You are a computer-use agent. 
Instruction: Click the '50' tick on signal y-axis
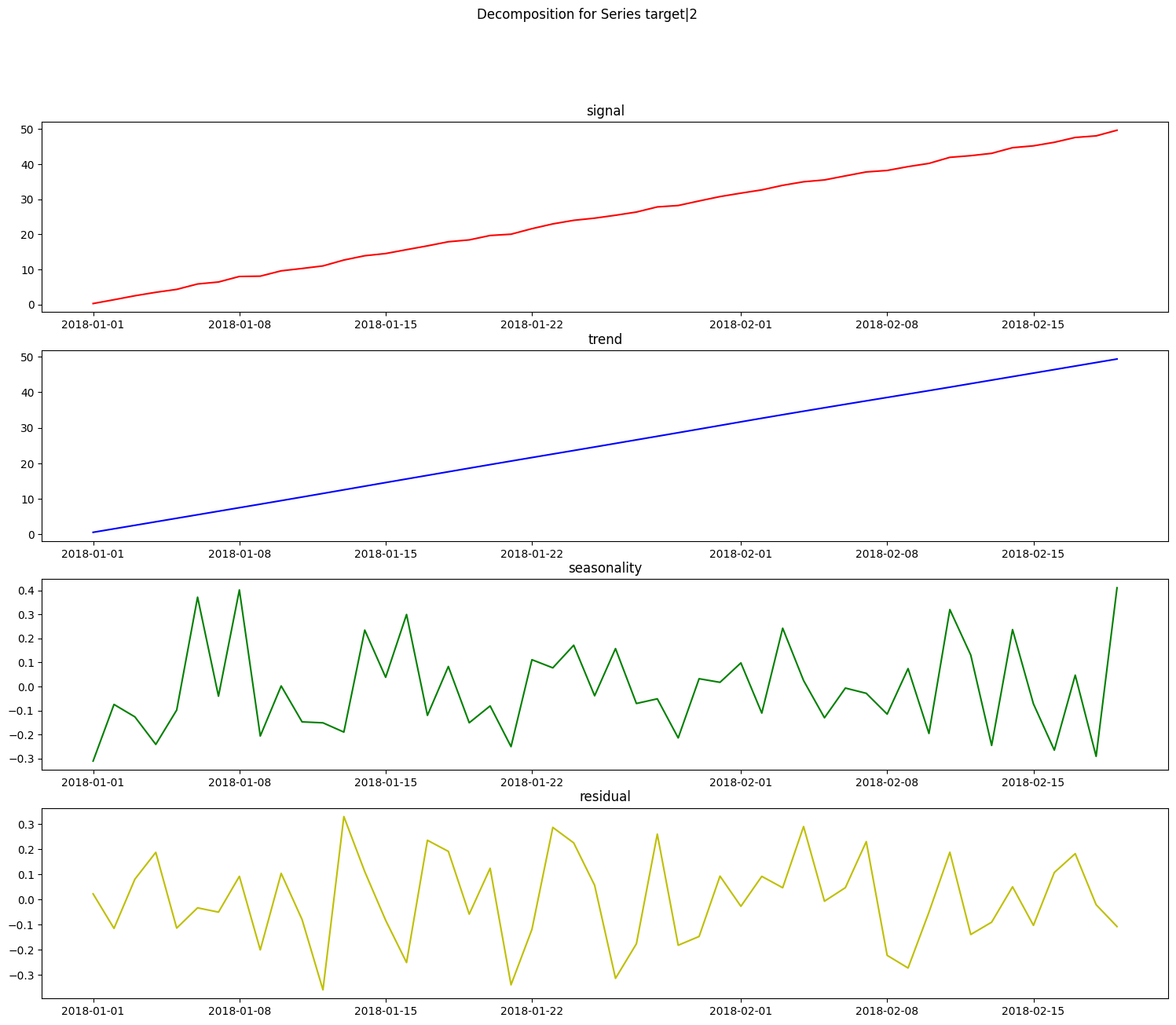29,129
